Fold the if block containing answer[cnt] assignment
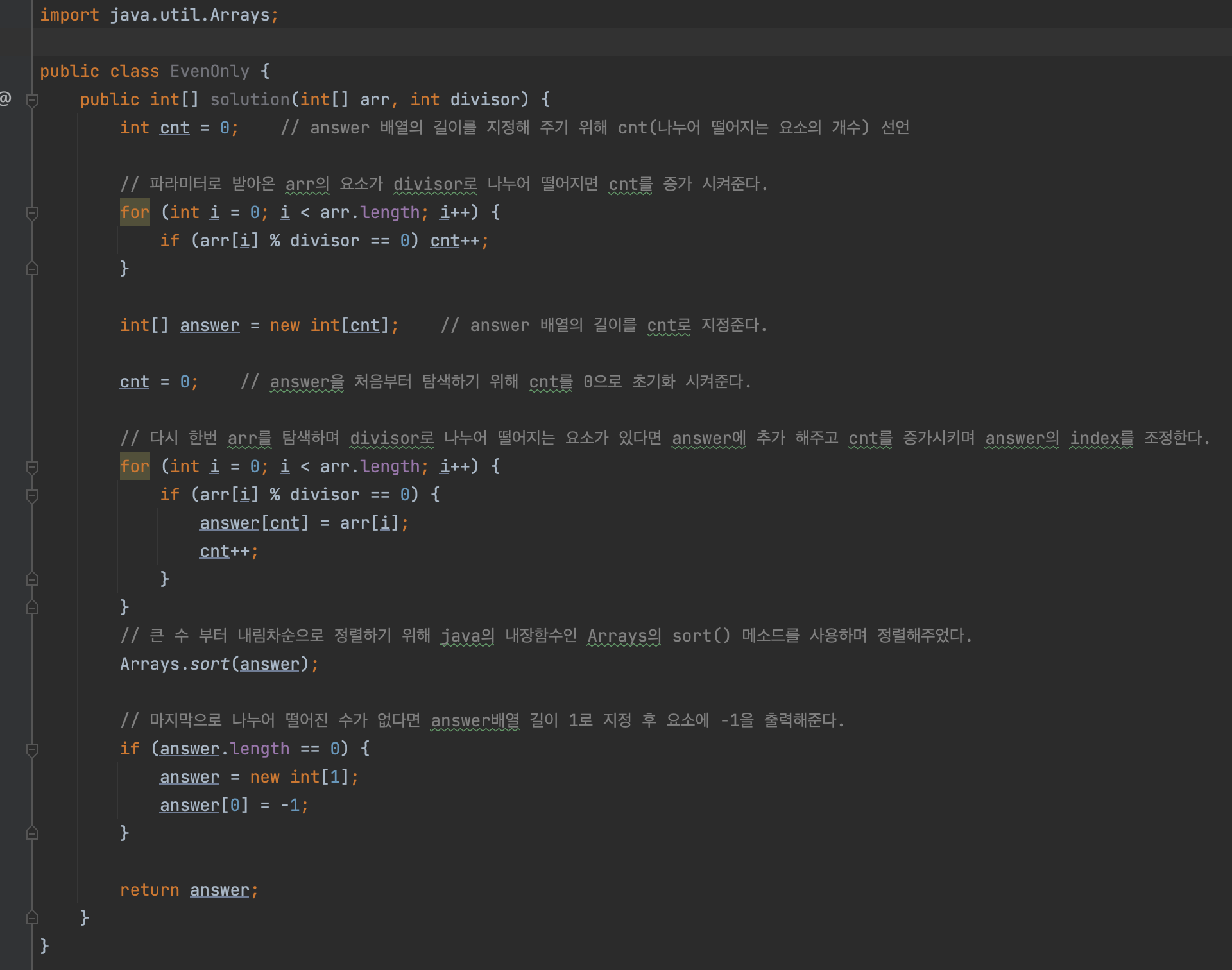The image size is (1232, 970). click(31, 495)
